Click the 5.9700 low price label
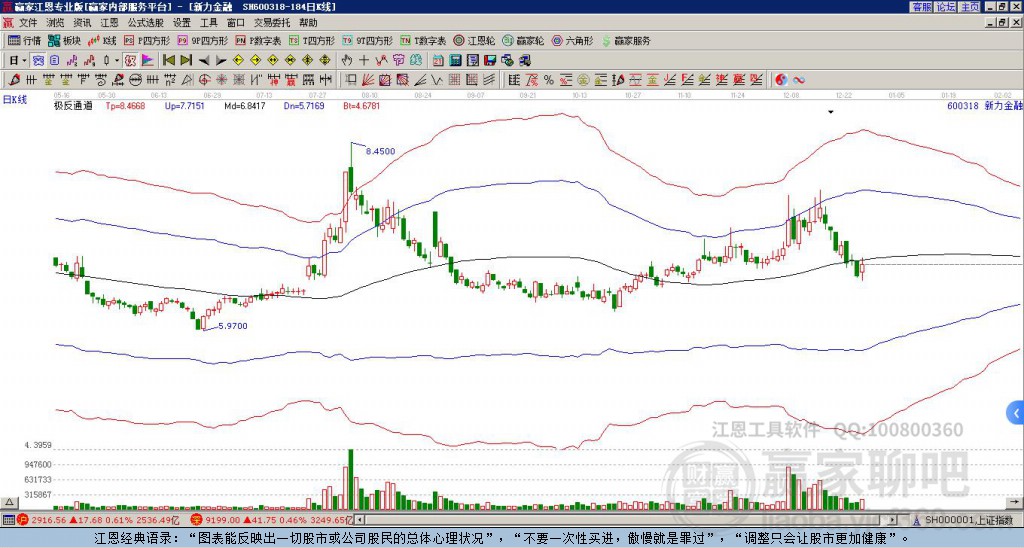This screenshot has width=1024, height=548. click(233, 326)
